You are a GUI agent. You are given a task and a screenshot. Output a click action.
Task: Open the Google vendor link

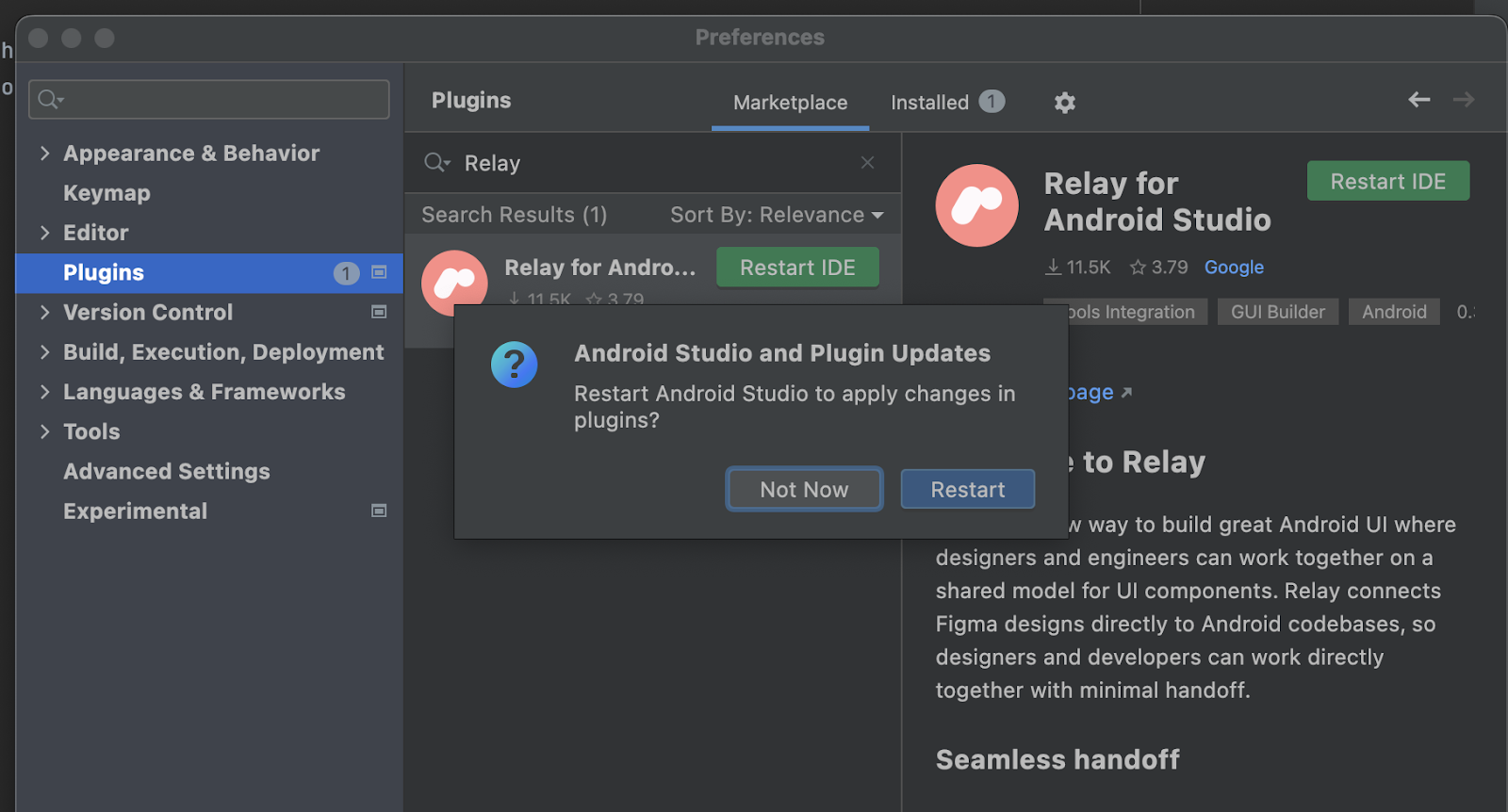(x=1234, y=268)
